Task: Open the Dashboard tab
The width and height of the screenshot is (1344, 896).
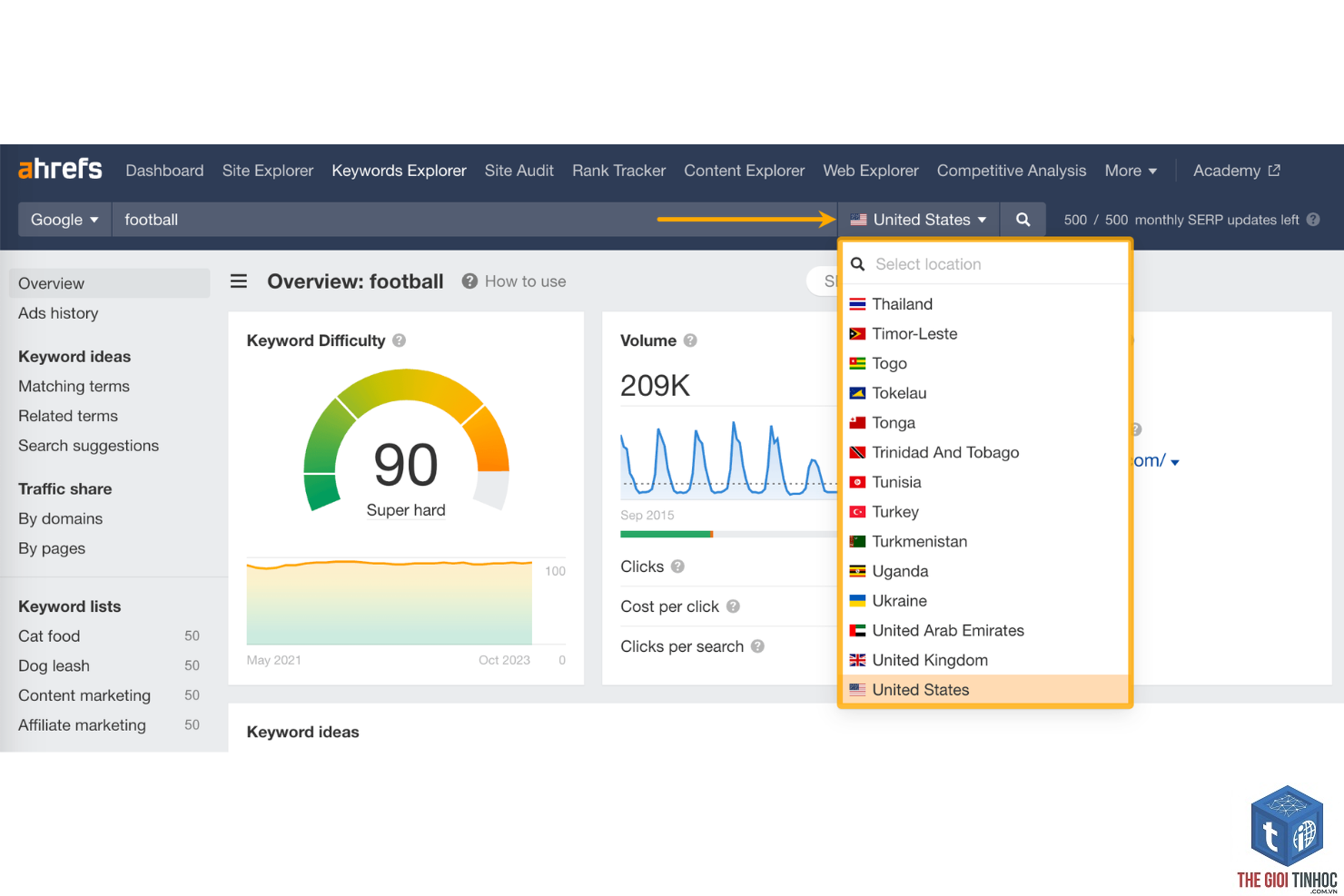Action: coord(164,171)
